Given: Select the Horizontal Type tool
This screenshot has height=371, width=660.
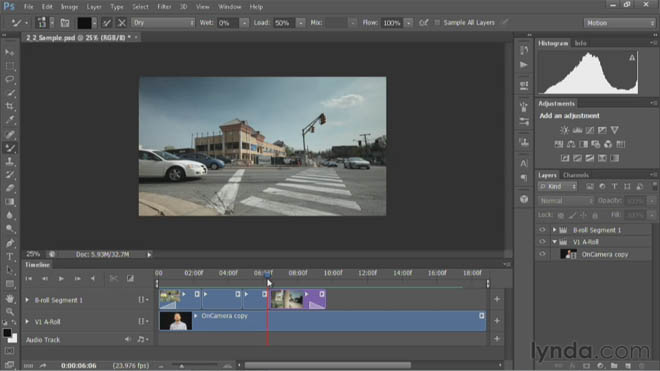Looking at the screenshot, I should pos(10,256).
